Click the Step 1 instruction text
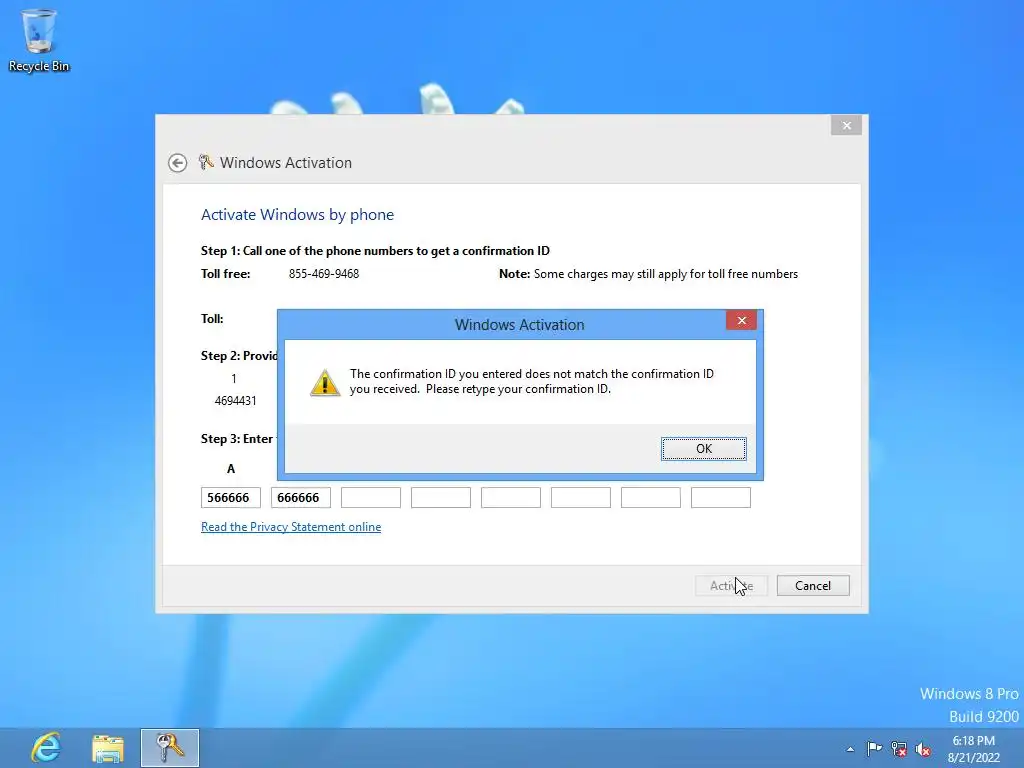 [x=375, y=251]
